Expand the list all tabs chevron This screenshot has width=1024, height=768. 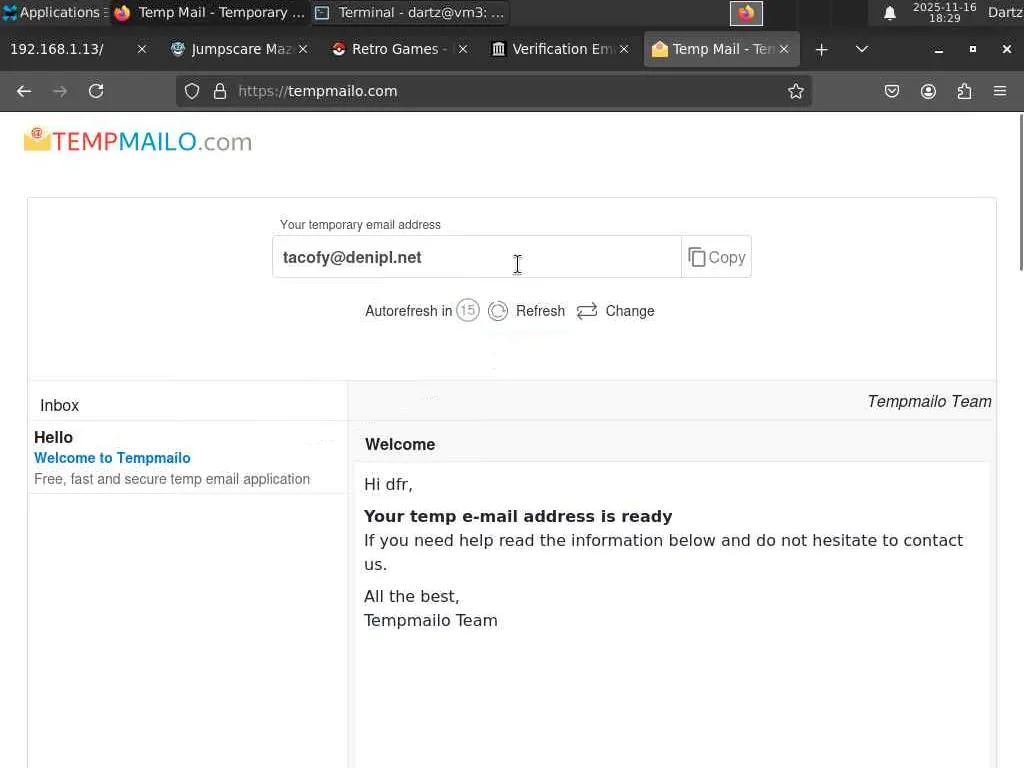pyautogui.click(x=862, y=50)
